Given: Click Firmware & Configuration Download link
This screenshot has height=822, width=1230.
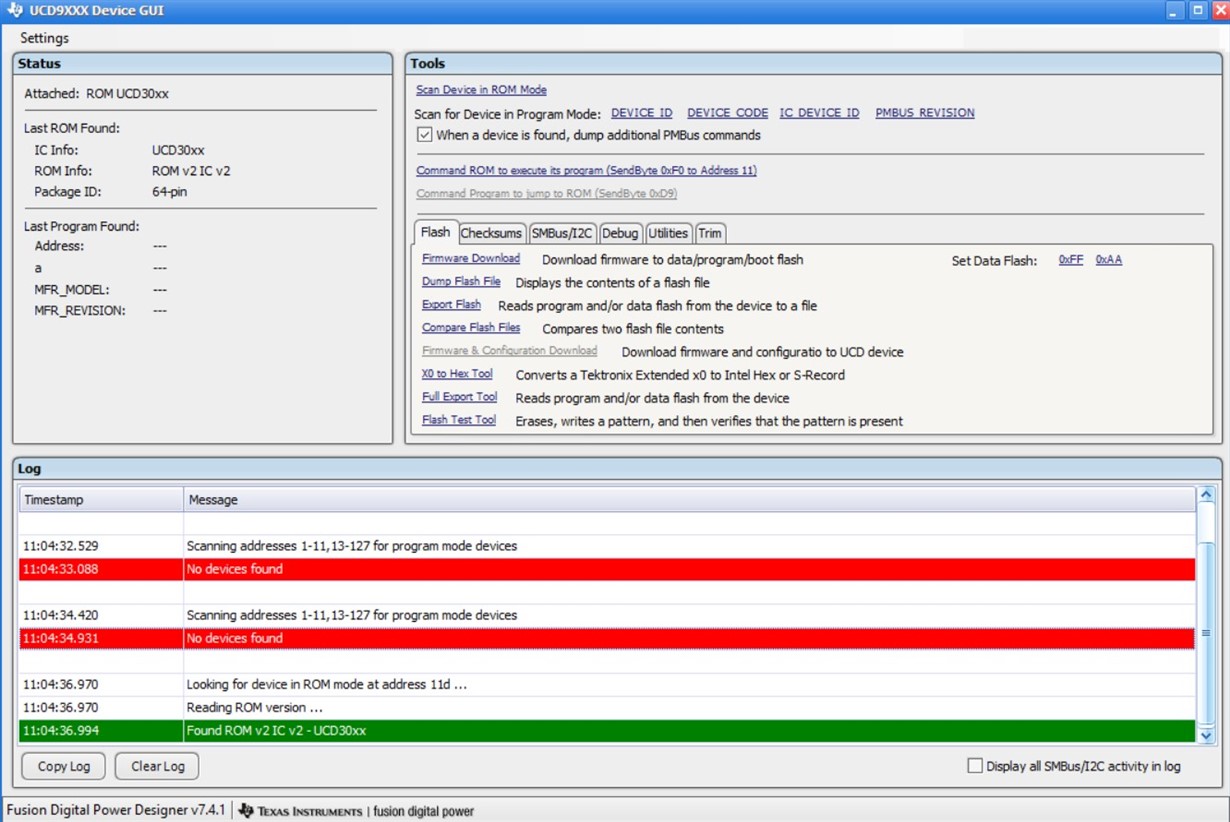Looking at the screenshot, I should point(509,351).
